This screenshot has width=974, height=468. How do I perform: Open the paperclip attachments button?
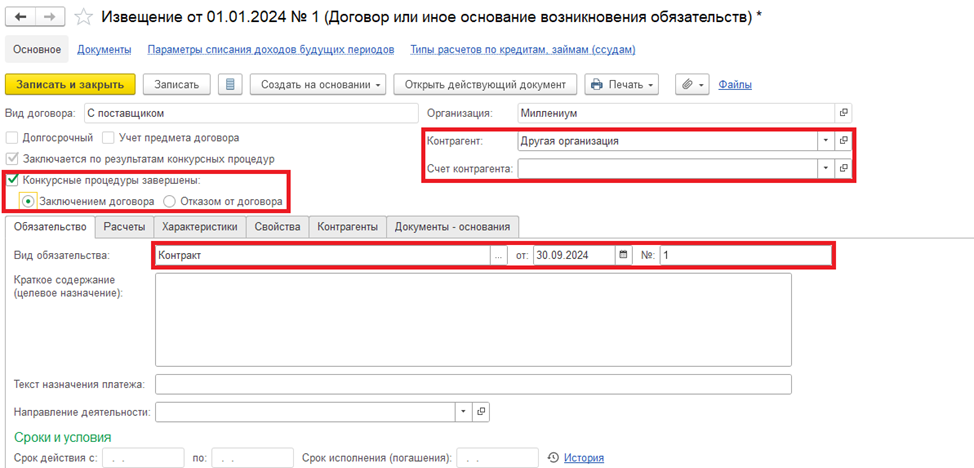coord(692,85)
